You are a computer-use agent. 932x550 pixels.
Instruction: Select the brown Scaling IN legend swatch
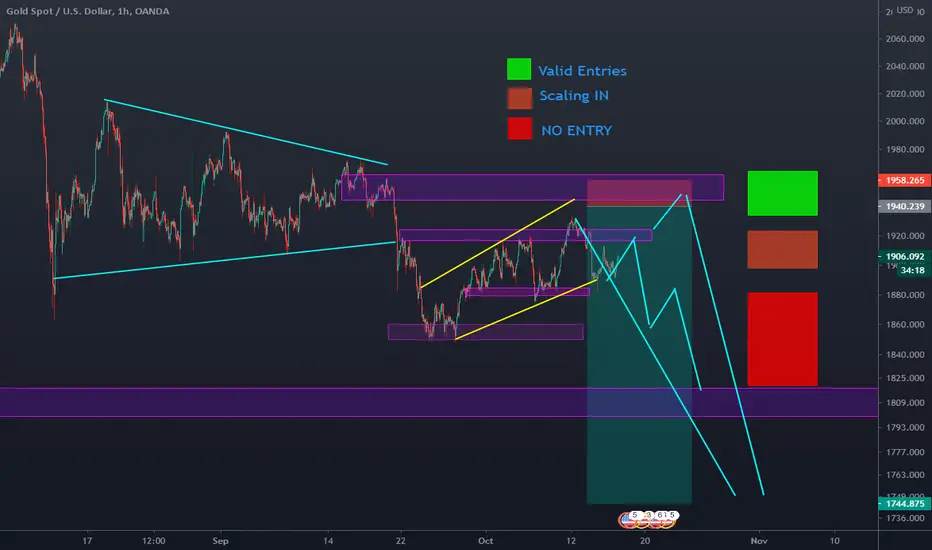pos(519,98)
